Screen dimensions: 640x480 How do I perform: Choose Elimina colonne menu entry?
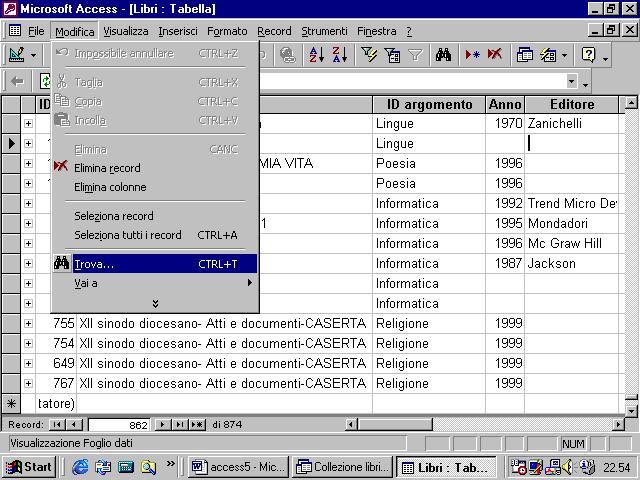155,187
